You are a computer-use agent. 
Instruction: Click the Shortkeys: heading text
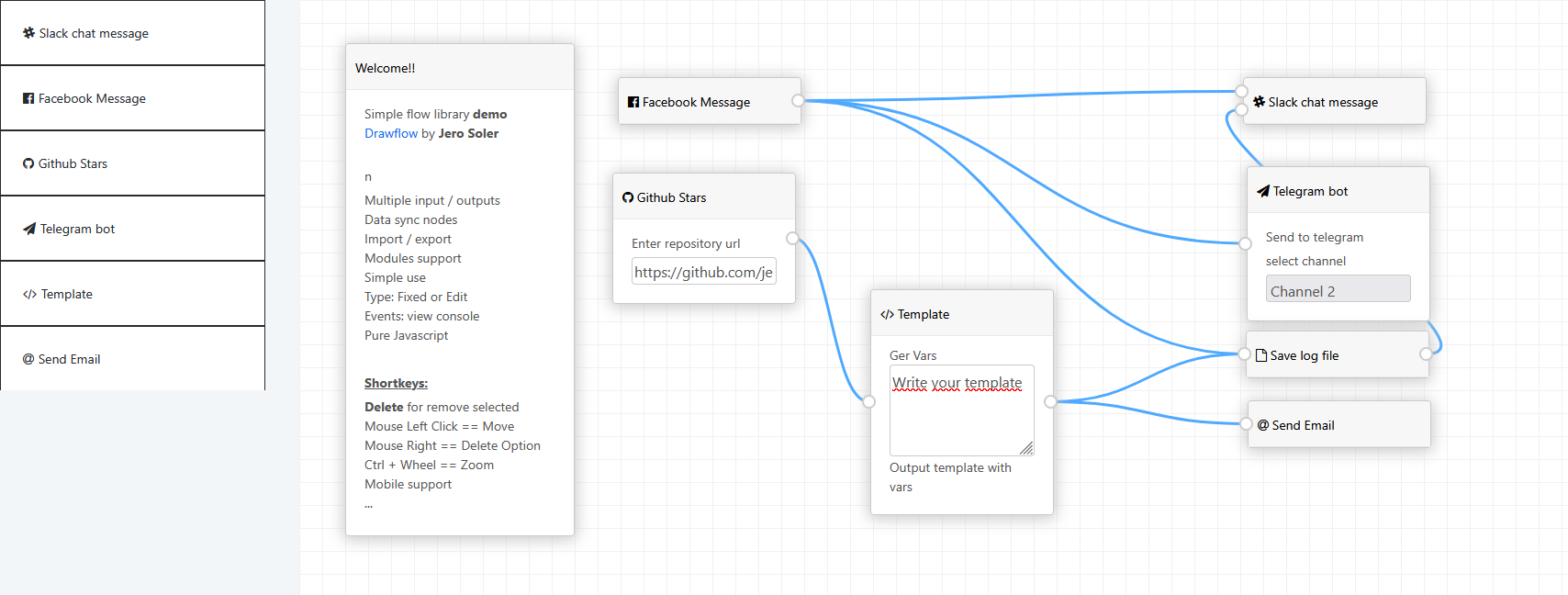[x=396, y=383]
